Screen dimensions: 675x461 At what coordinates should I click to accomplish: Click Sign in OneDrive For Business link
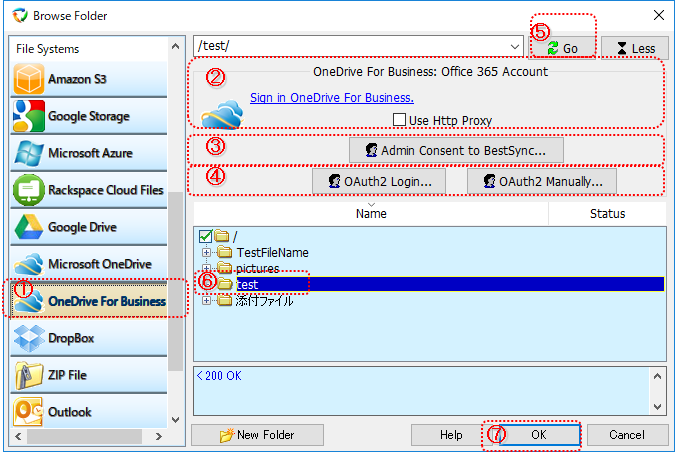point(332,98)
